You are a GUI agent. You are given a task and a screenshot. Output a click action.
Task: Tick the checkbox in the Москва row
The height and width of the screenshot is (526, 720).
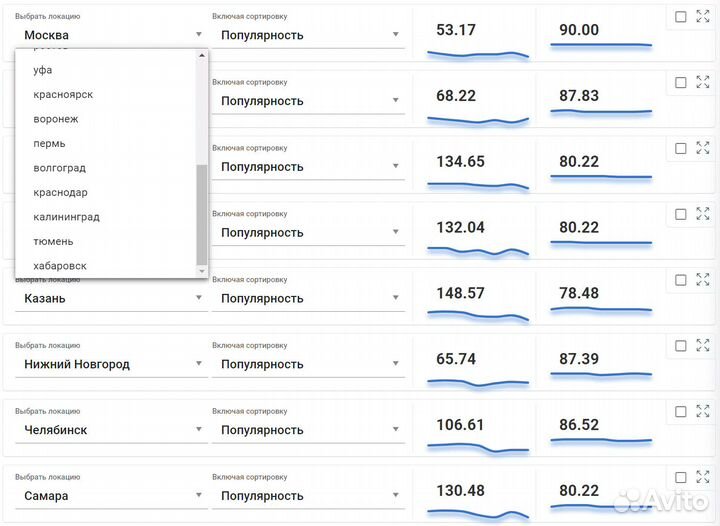[x=681, y=17]
